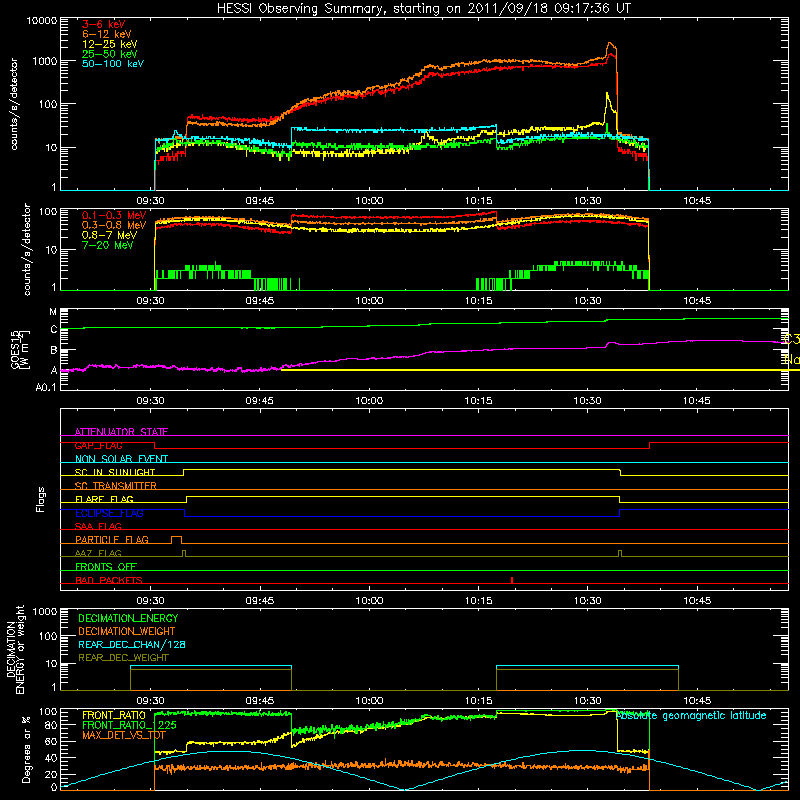
Task: Click the A0.1 tick label on GOES plot
Action: click(x=46, y=388)
